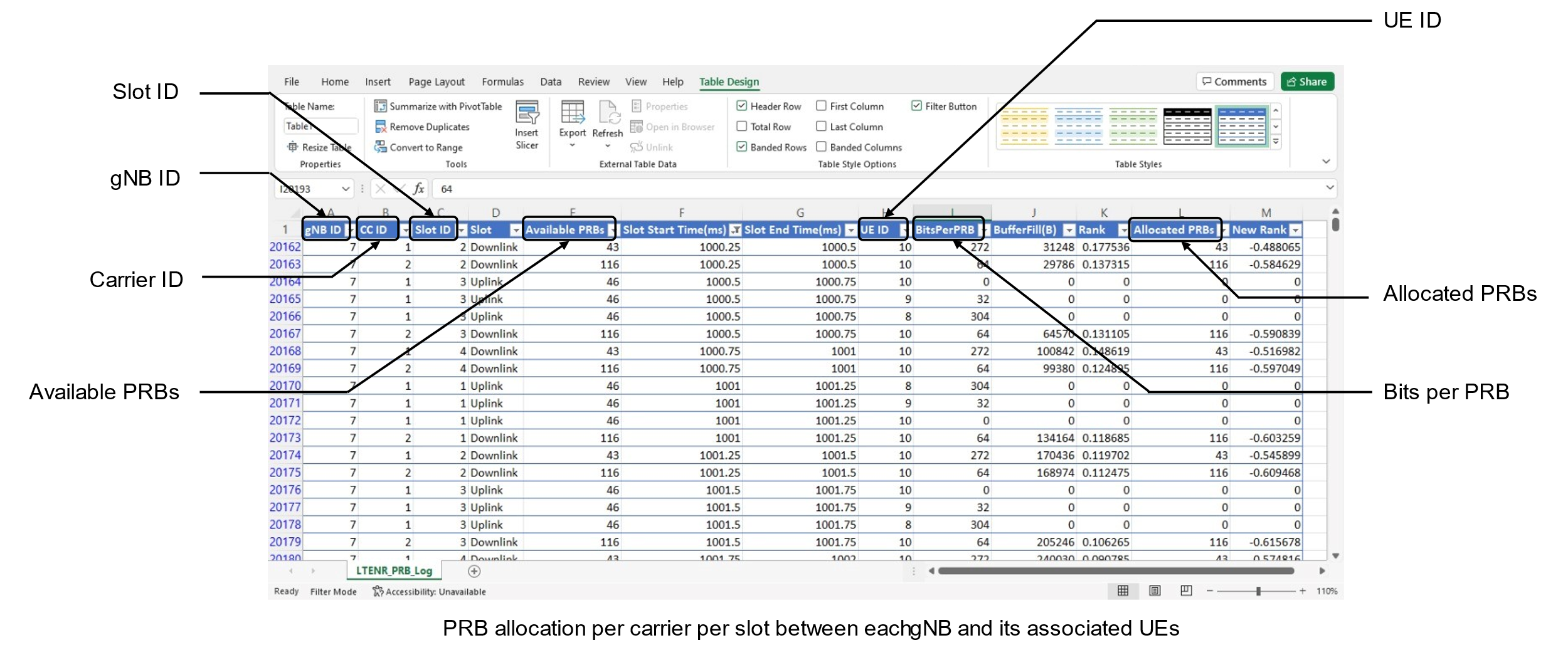This screenshot has width=1568, height=655.
Task: Apply the green table style
Action: (x=1133, y=127)
